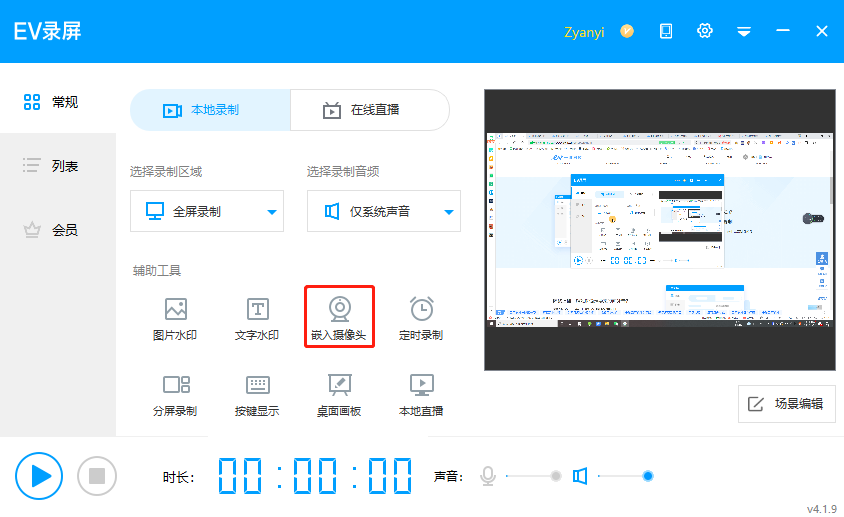Select the 嵌入摄像头 embed camera tool

340,319
